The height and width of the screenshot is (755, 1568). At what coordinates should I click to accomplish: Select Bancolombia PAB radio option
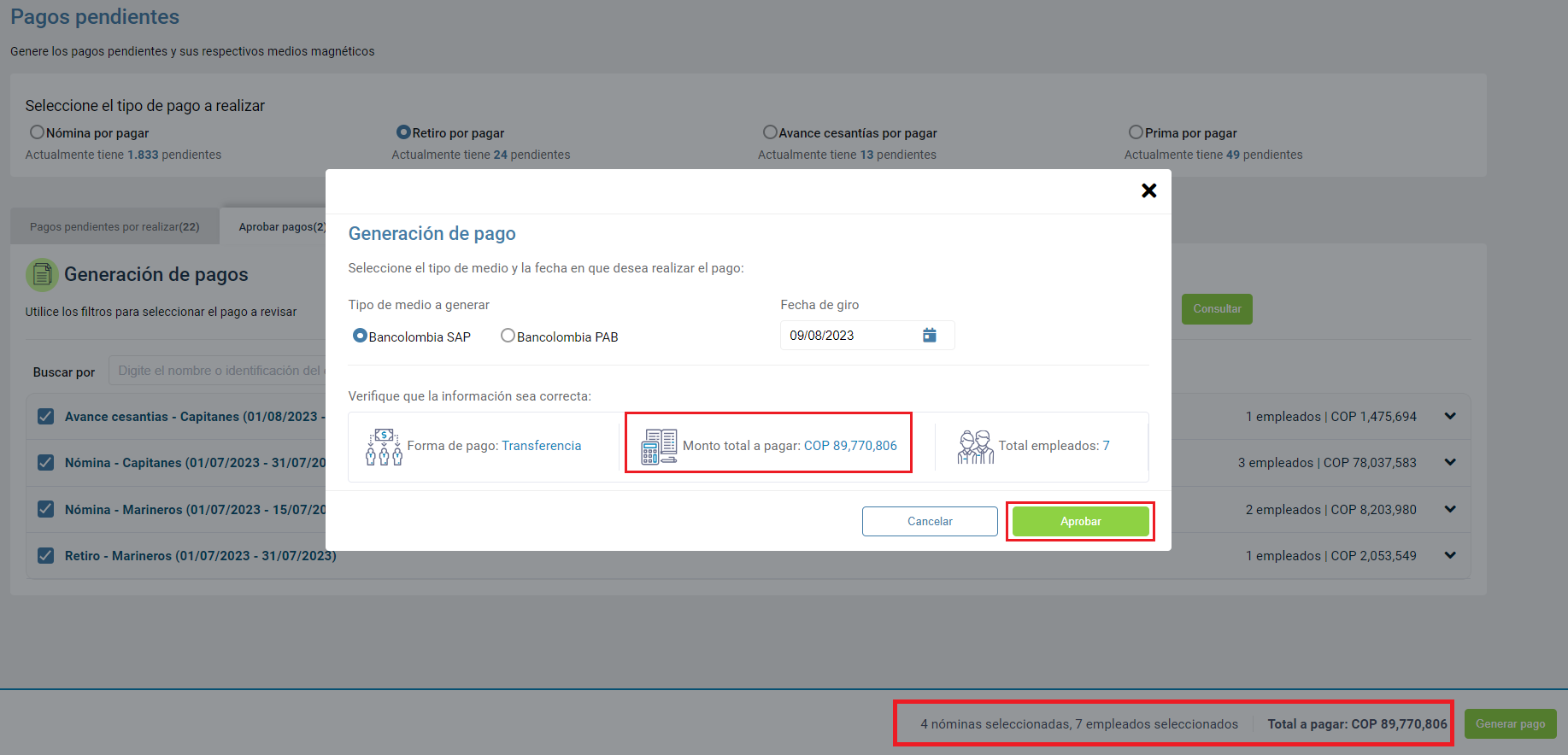[x=508, y=336]
